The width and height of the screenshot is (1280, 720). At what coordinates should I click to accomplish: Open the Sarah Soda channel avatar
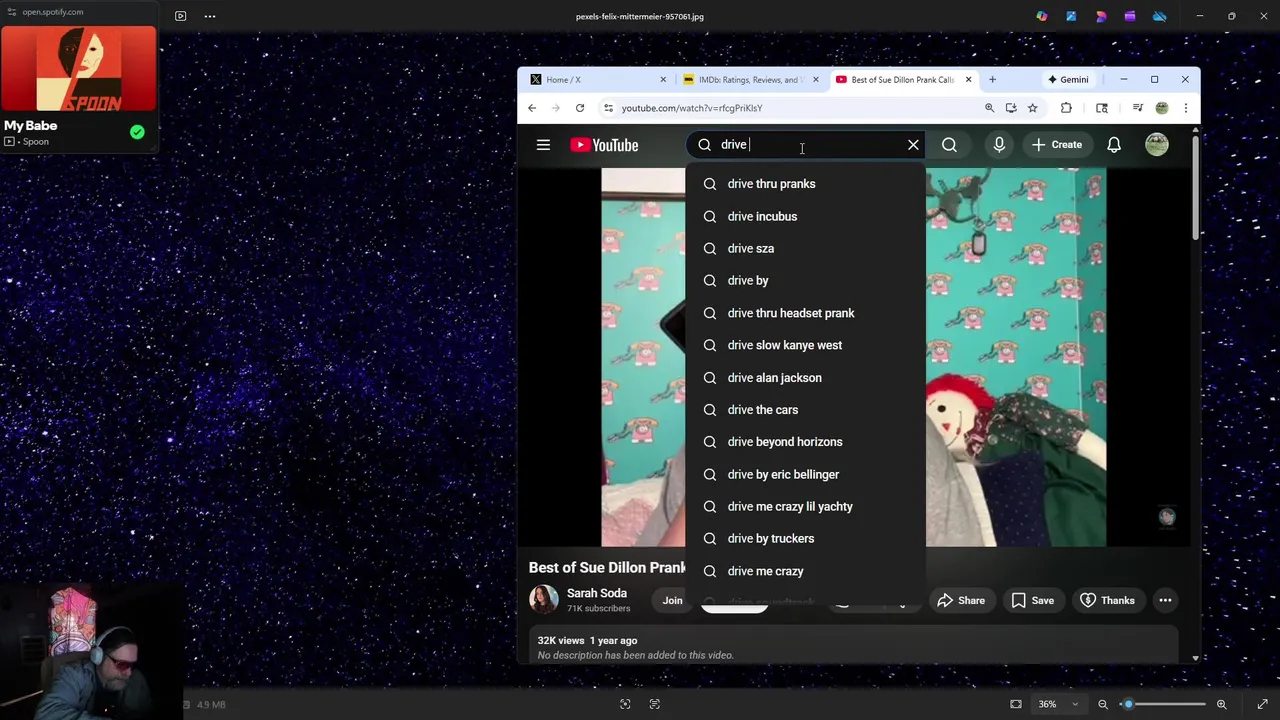click(544, 599)
